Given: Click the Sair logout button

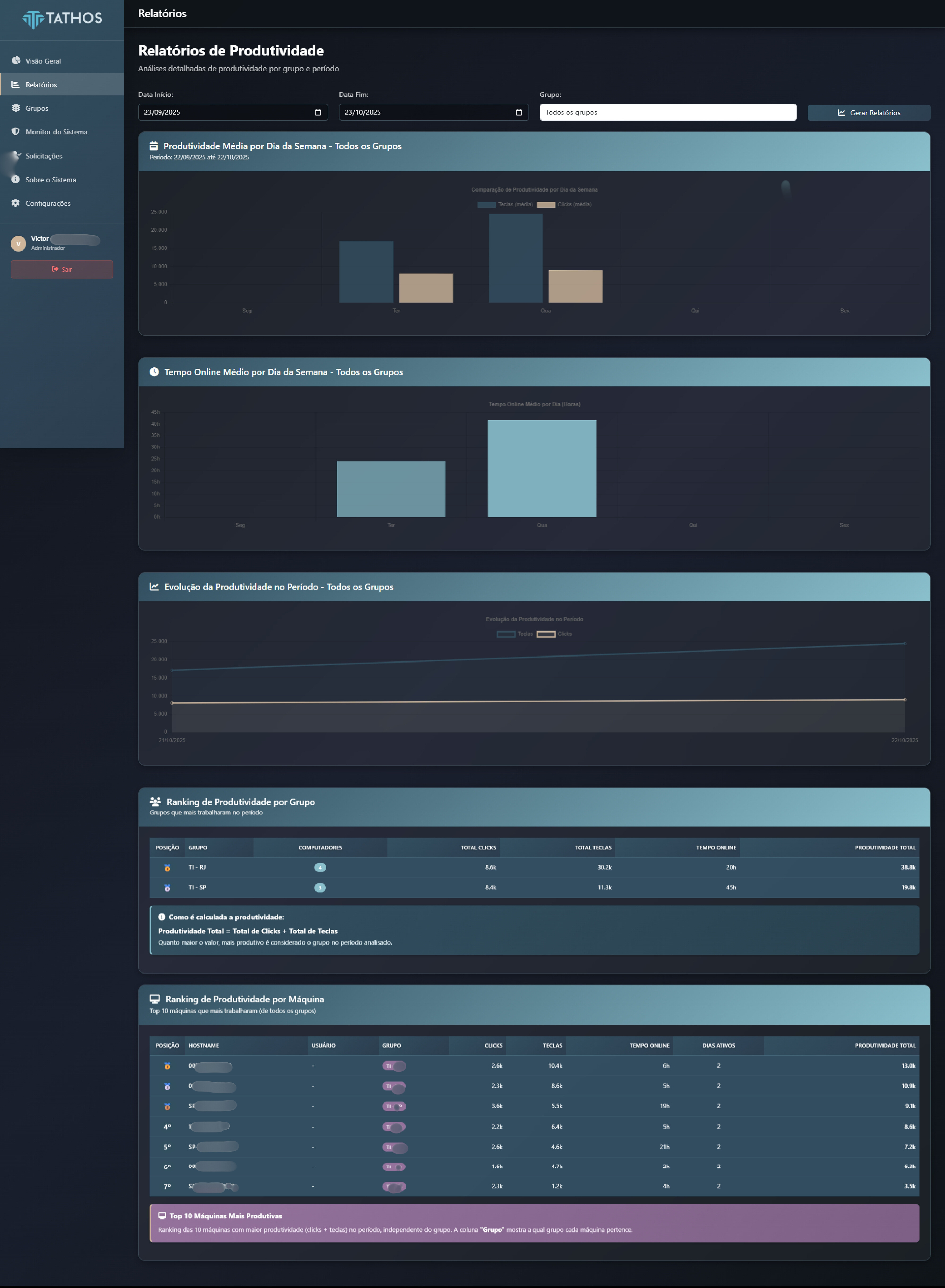Looking at the screenshot, I should pyautogui.click(x=62, y=269).
